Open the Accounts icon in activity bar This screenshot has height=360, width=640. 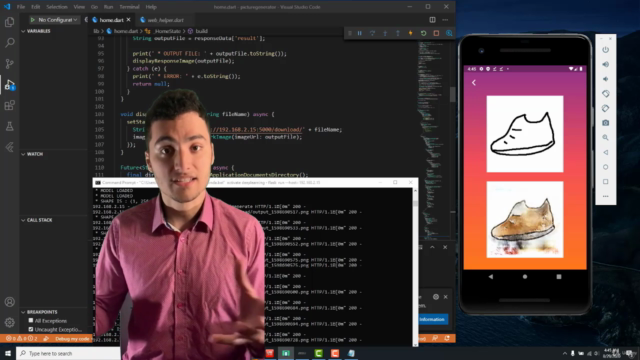[x=9, y=302]
